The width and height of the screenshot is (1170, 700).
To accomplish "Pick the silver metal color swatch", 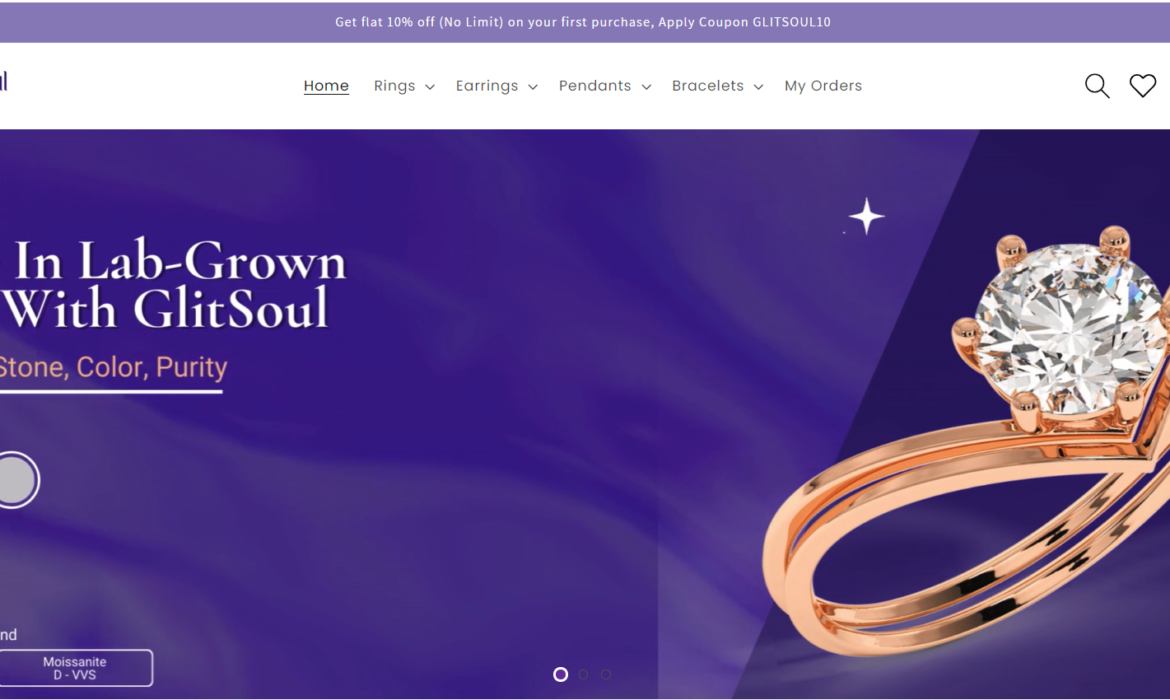I will point(16,480).
